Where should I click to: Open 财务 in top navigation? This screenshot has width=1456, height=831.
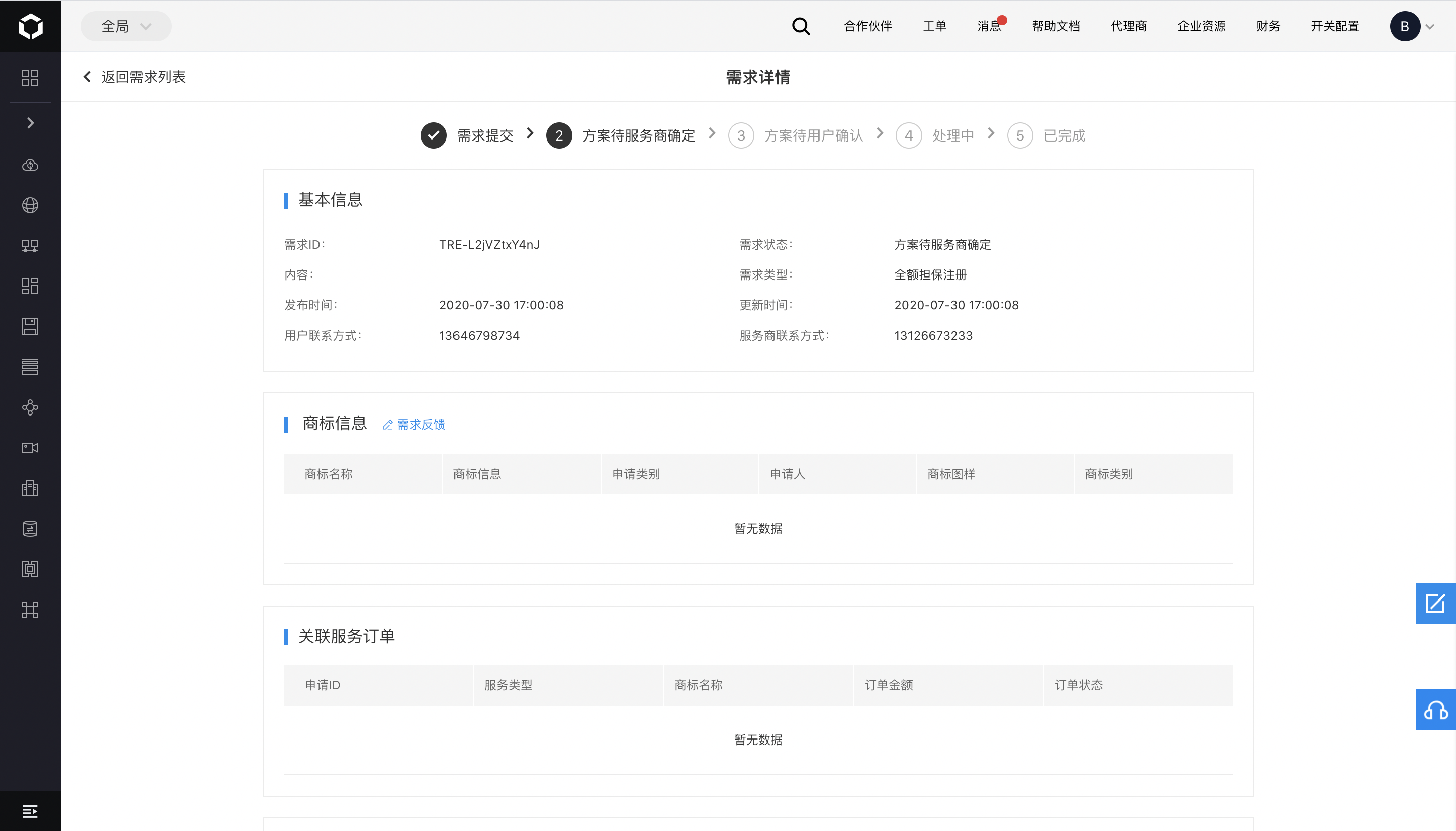click(1268, 26)
